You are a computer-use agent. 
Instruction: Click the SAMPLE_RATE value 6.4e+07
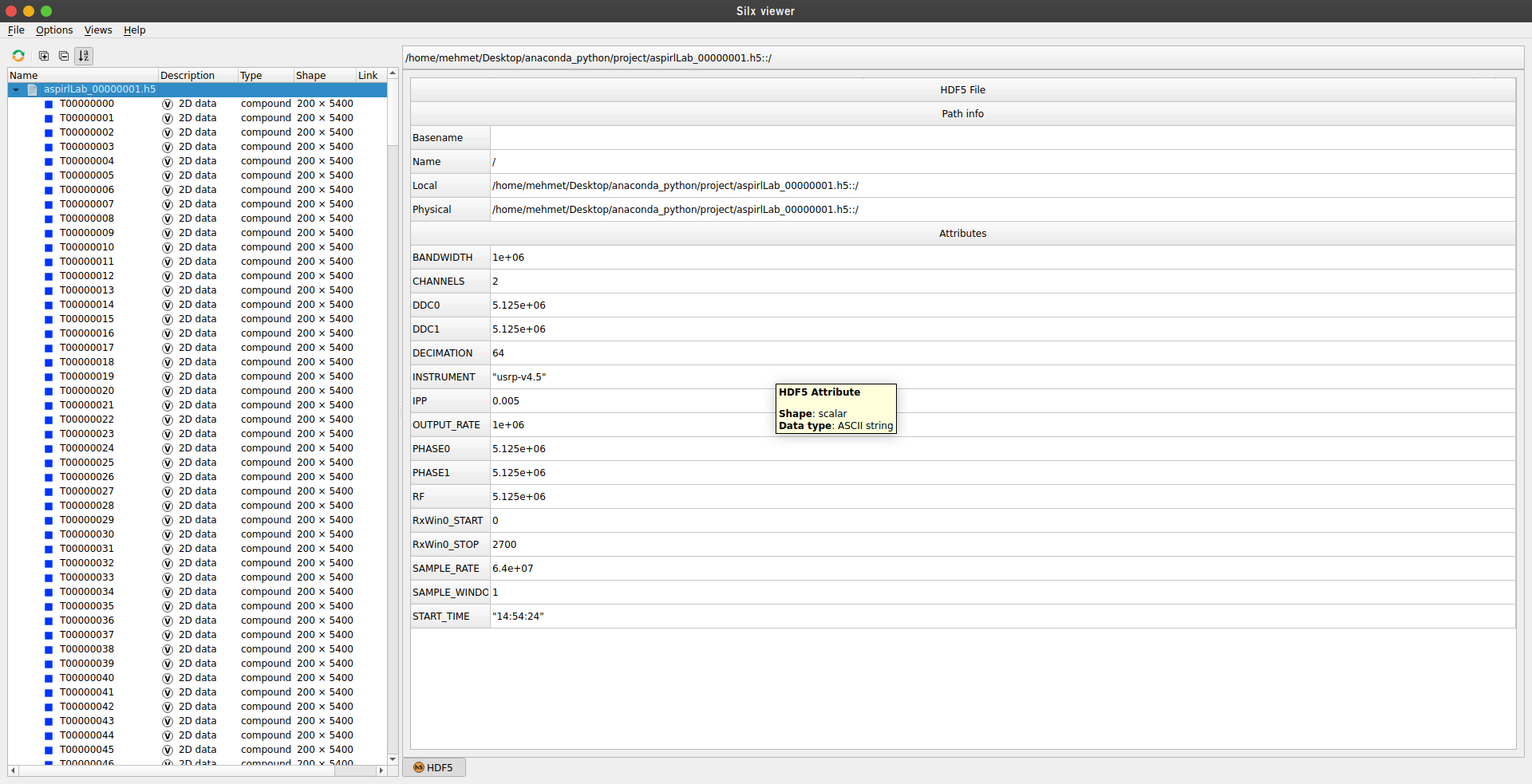click(x=513, y=569)
